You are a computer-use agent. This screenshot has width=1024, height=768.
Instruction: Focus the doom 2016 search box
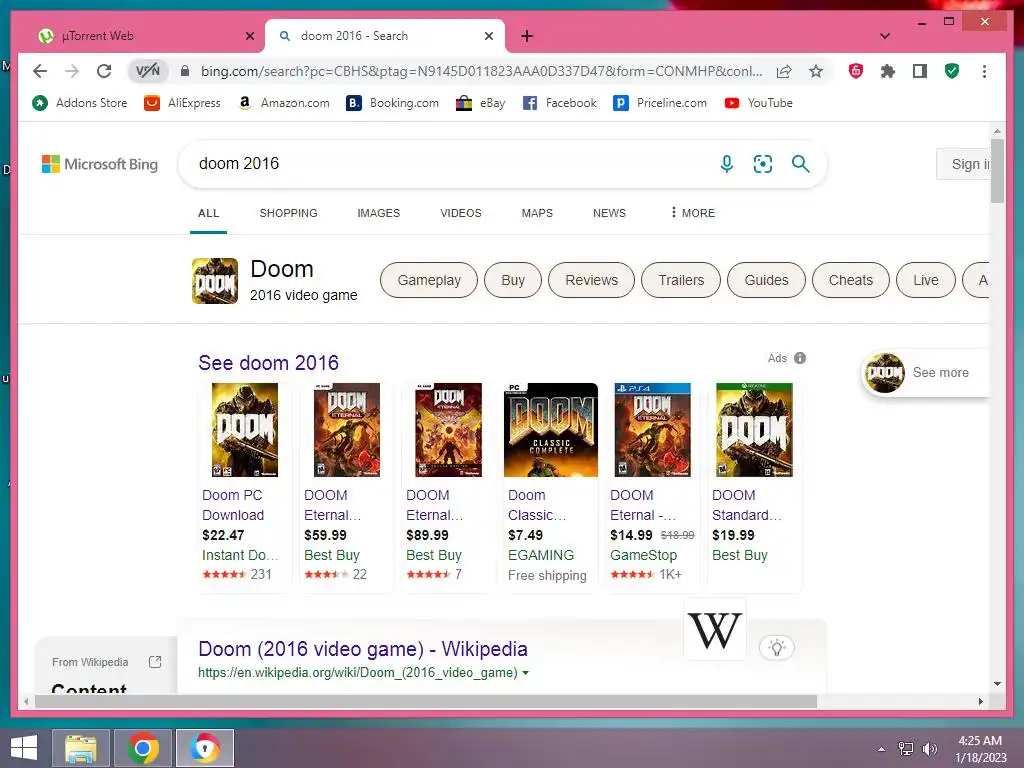[451, 164]
